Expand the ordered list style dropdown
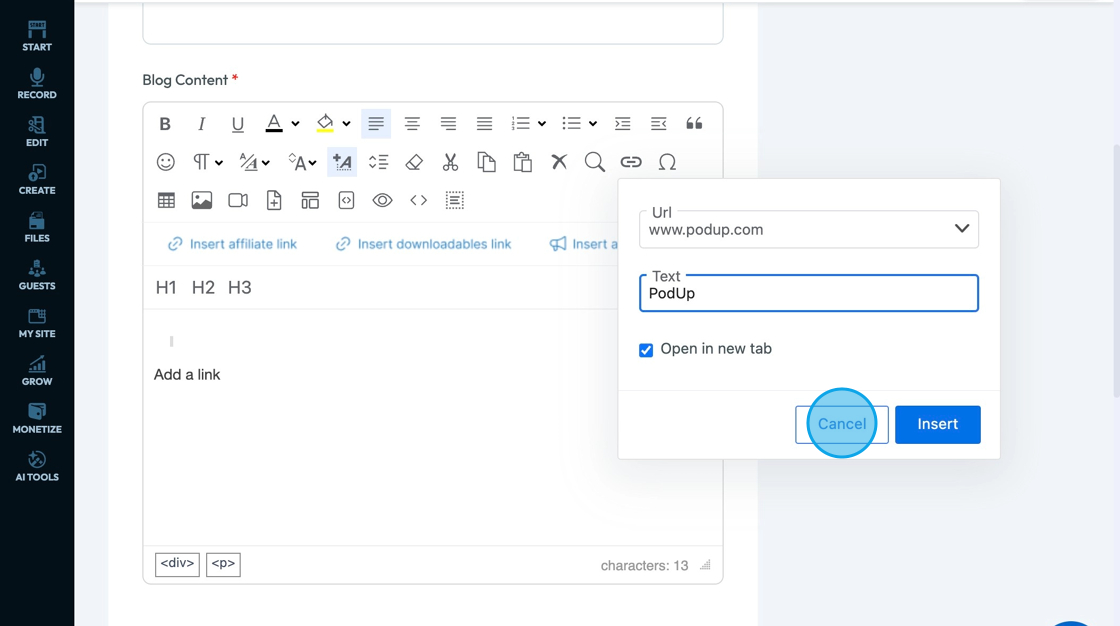The width and height of the screenshot is (1120, 626). (542, 124)
